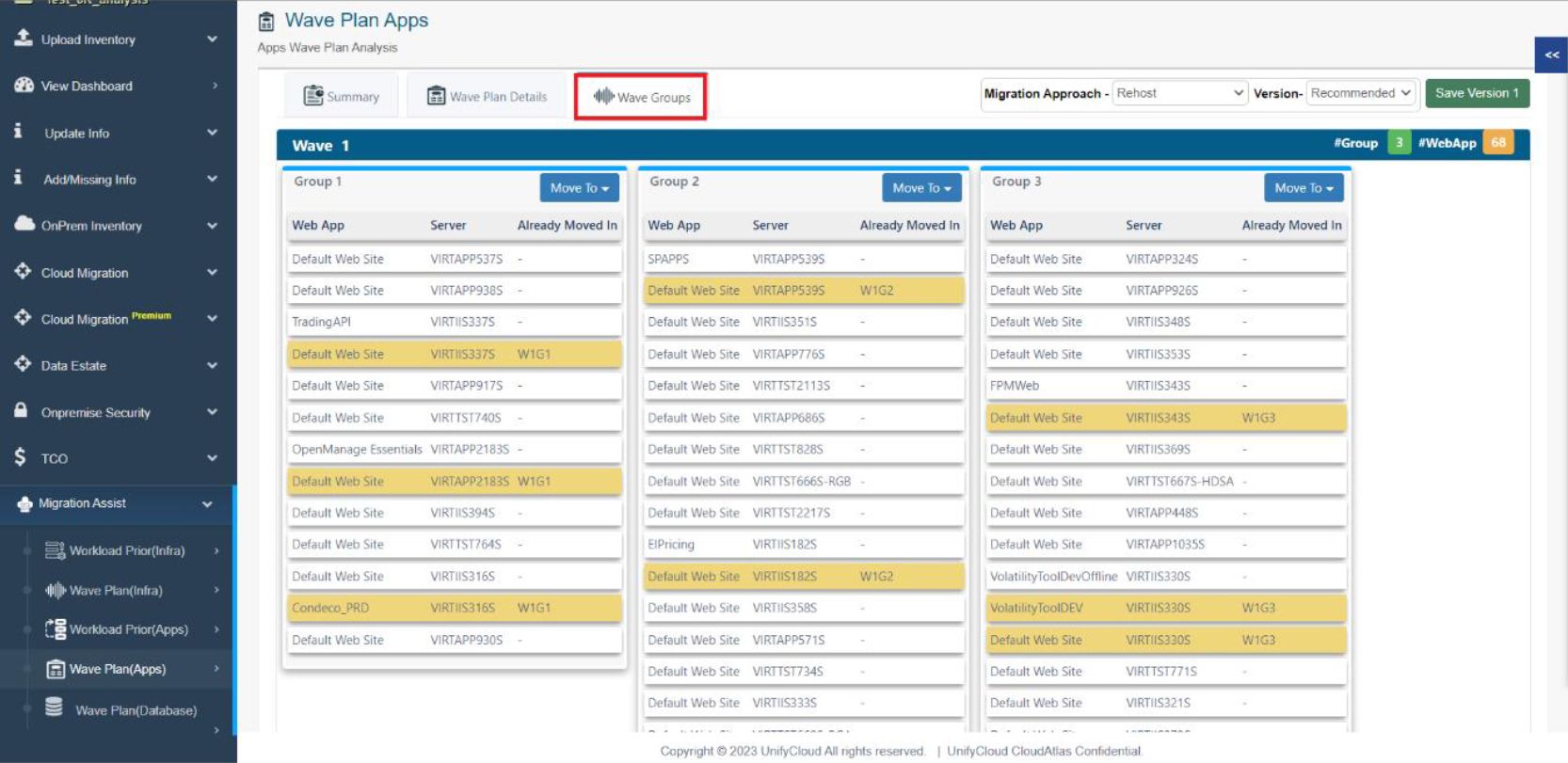Click the Data Estate move icon
1568x763 pixels.
point(24,364)
